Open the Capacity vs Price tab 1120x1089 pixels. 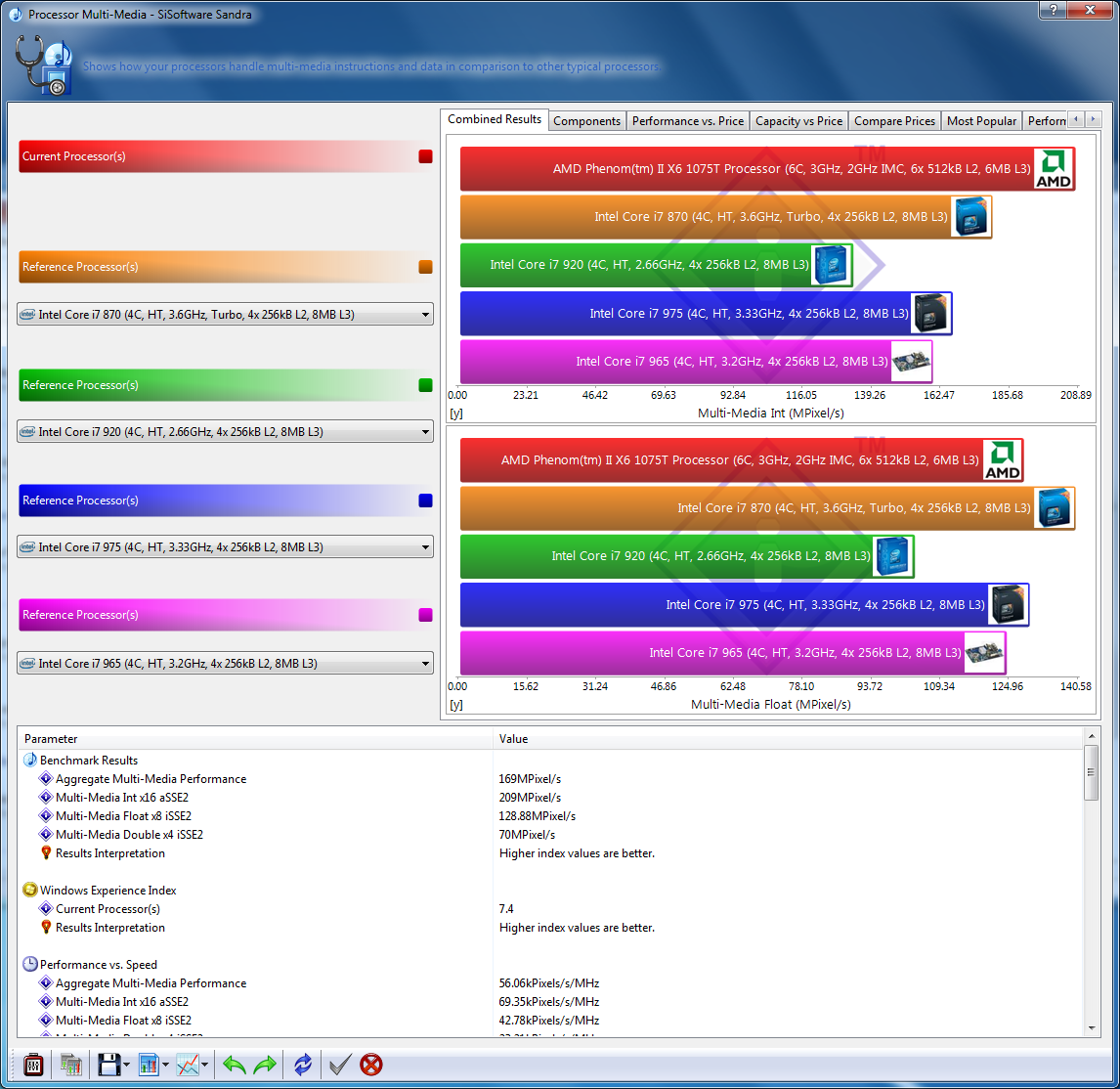click(x=798, y=121)
